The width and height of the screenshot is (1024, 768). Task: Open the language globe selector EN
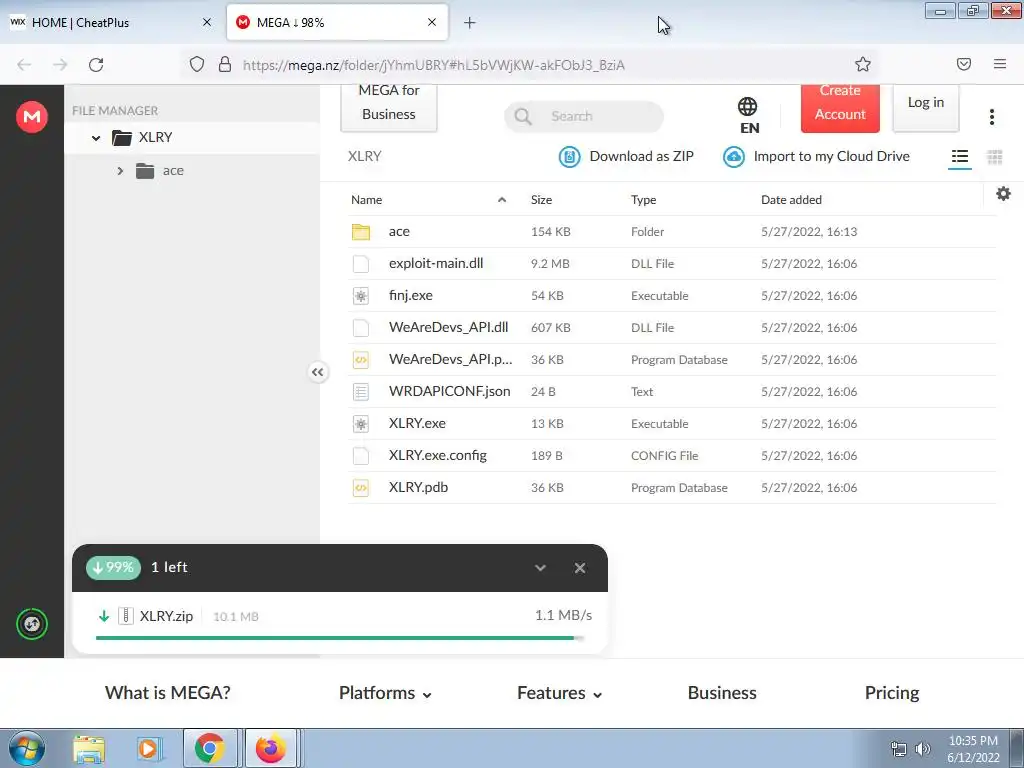(x=748, y=115)
